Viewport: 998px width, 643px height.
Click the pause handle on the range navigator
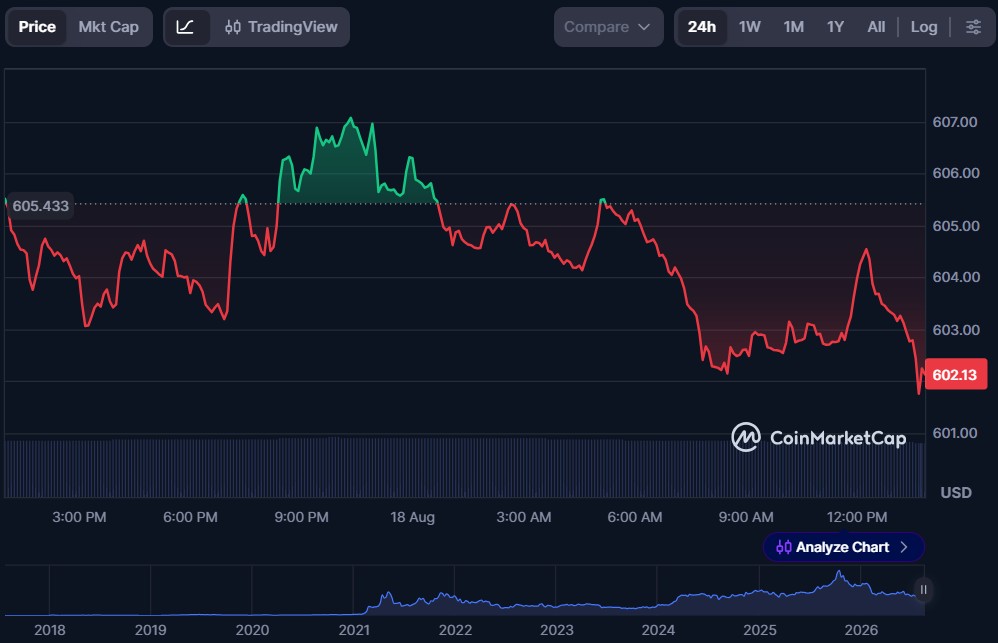923,590
